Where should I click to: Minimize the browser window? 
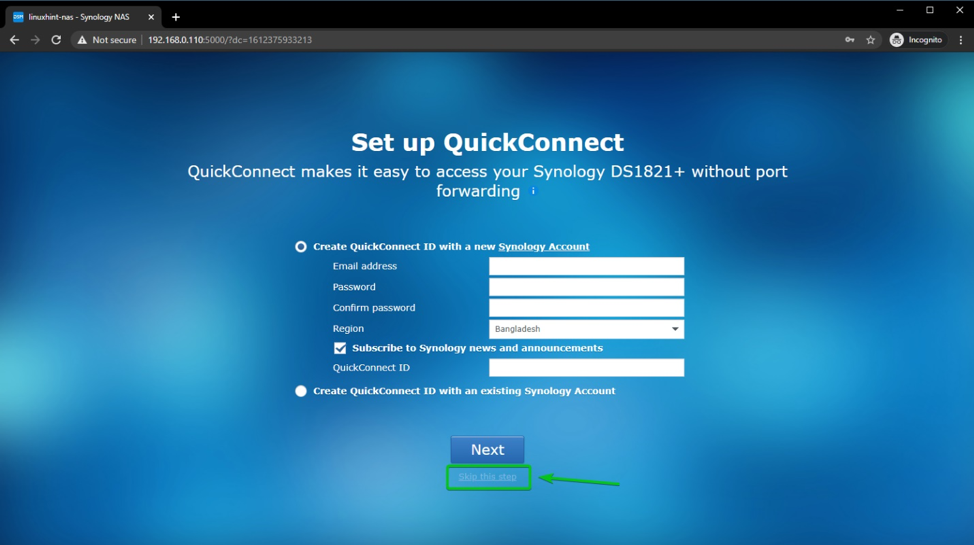[x=899, y=10]
